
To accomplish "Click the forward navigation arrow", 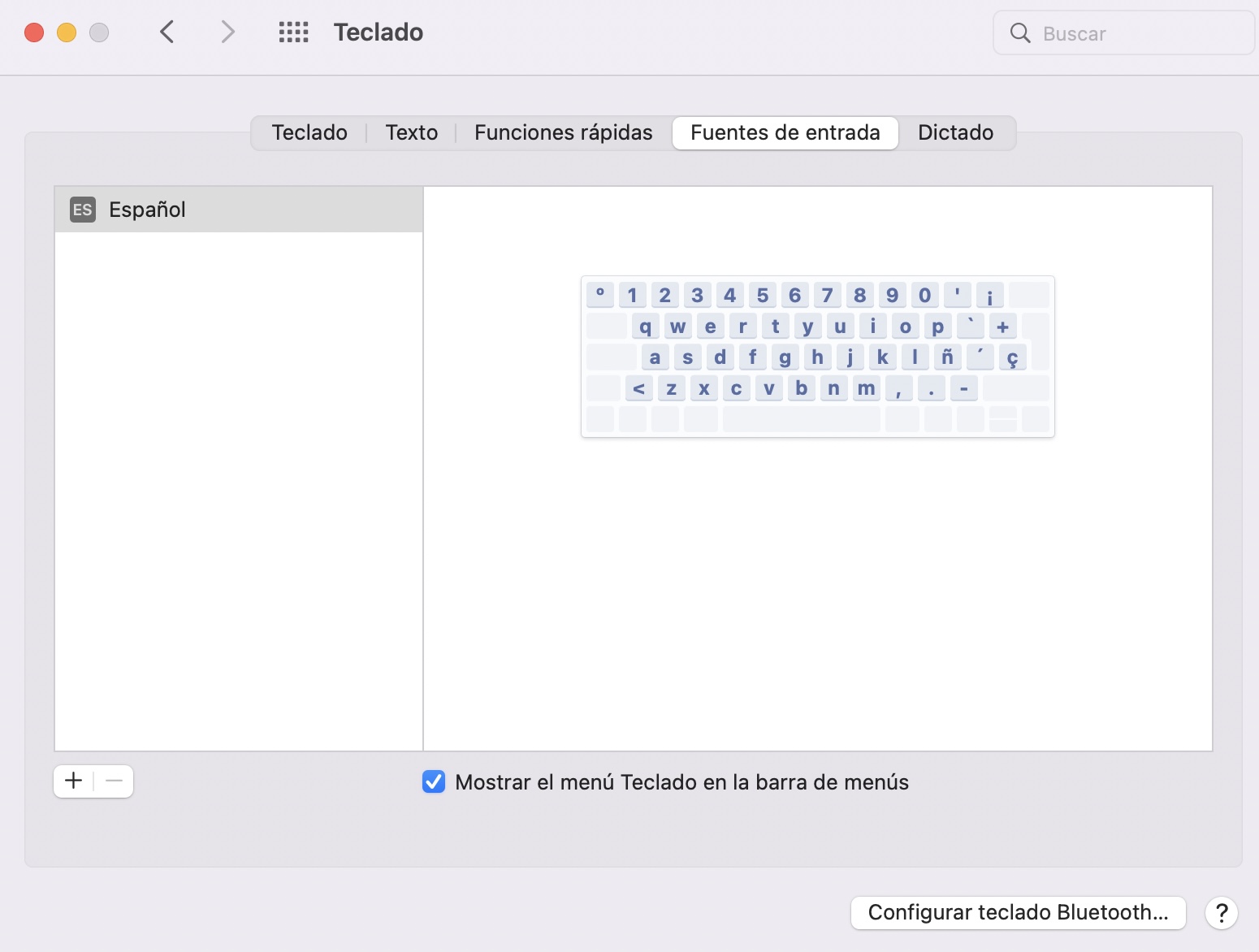I will (x=227, y=32).
